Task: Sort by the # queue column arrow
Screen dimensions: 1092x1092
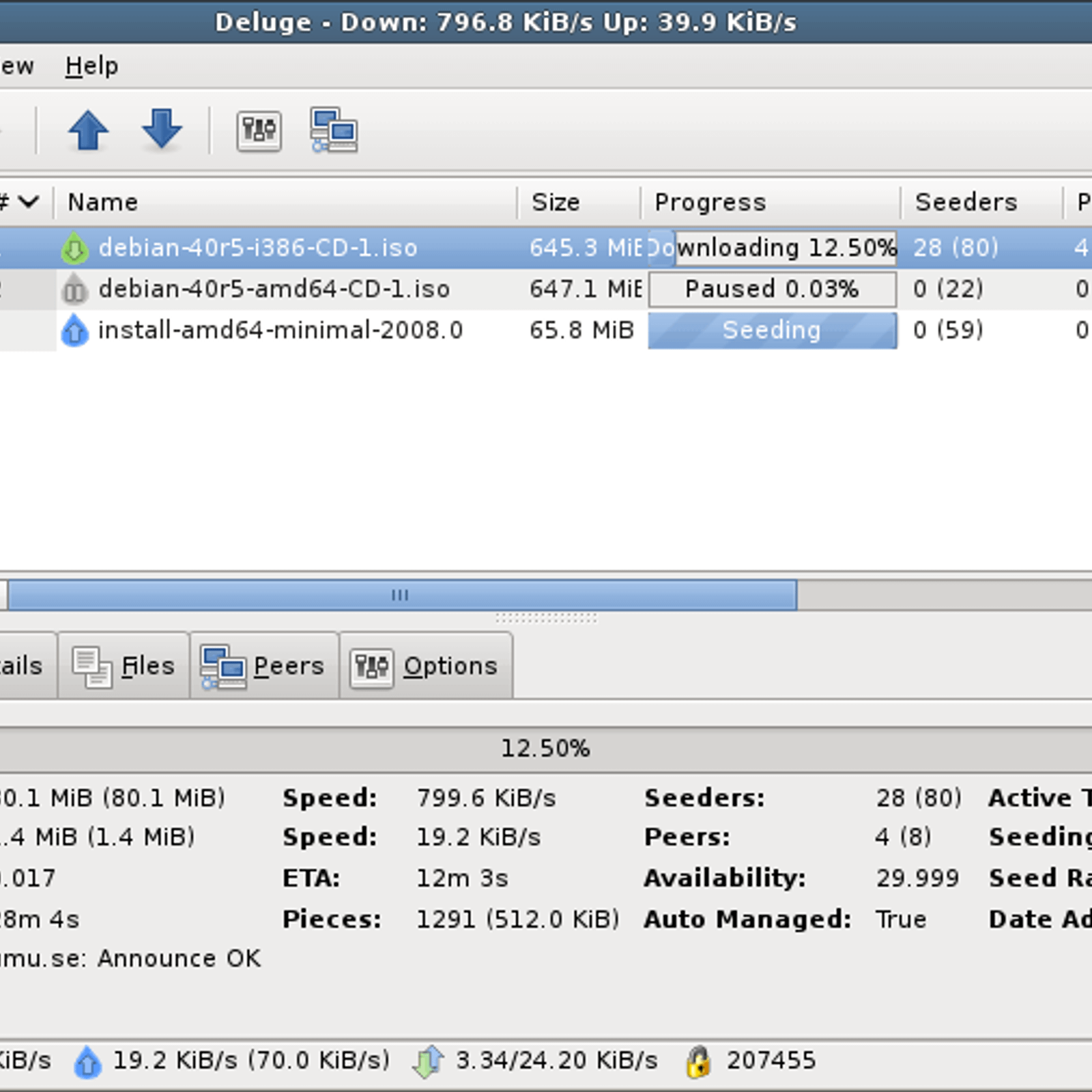Action: click(29, 202)
